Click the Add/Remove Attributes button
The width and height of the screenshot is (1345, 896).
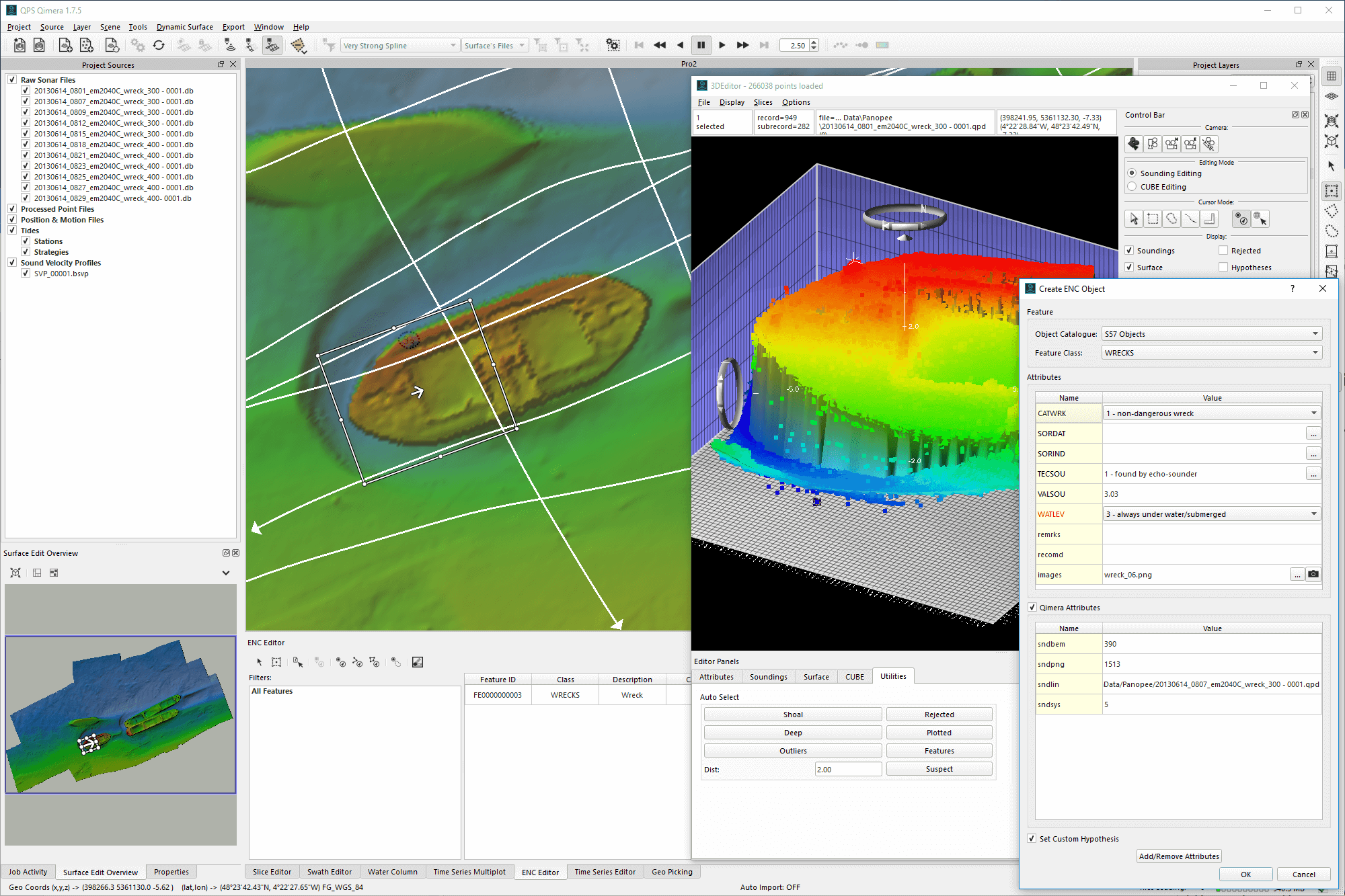pyautogui.click(x=1179, y=856)
